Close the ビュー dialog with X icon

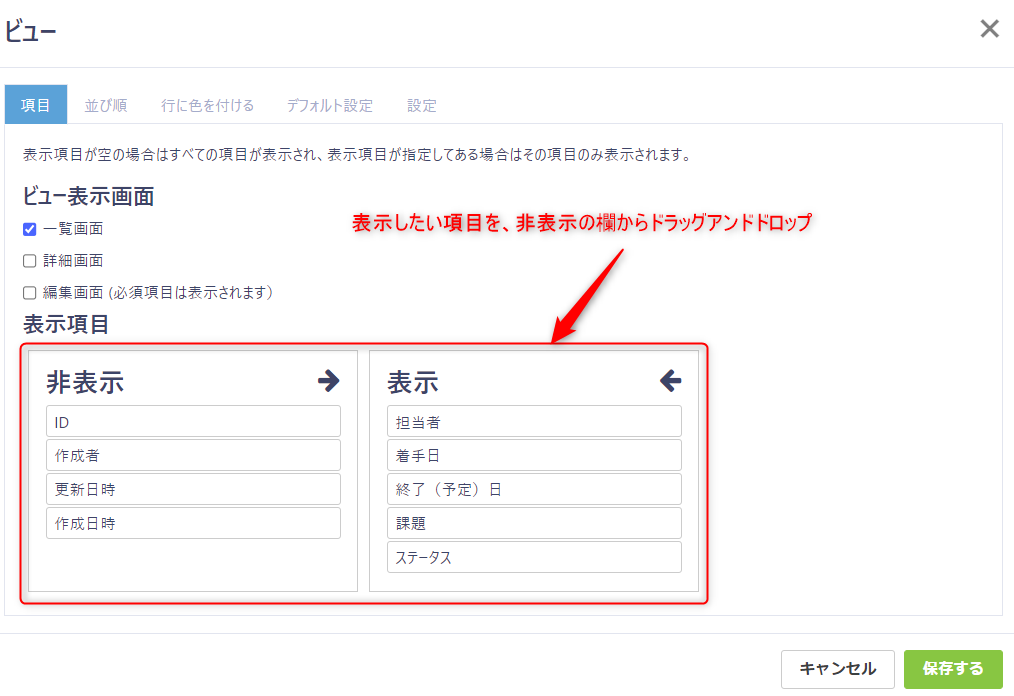tap(989, 29)
